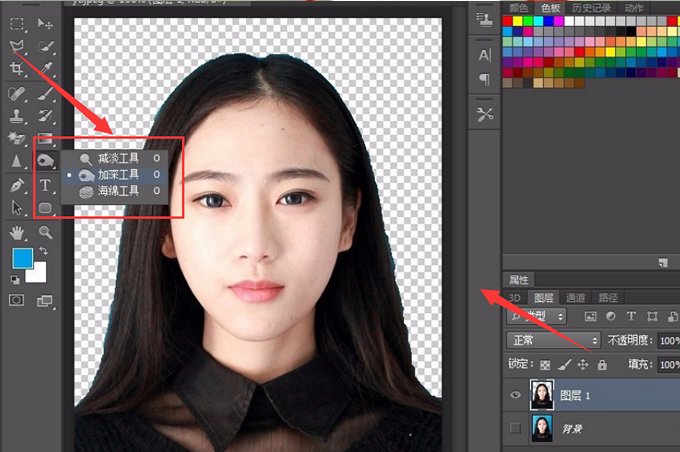Open the 属性 panel tab

tap(519, 280)
